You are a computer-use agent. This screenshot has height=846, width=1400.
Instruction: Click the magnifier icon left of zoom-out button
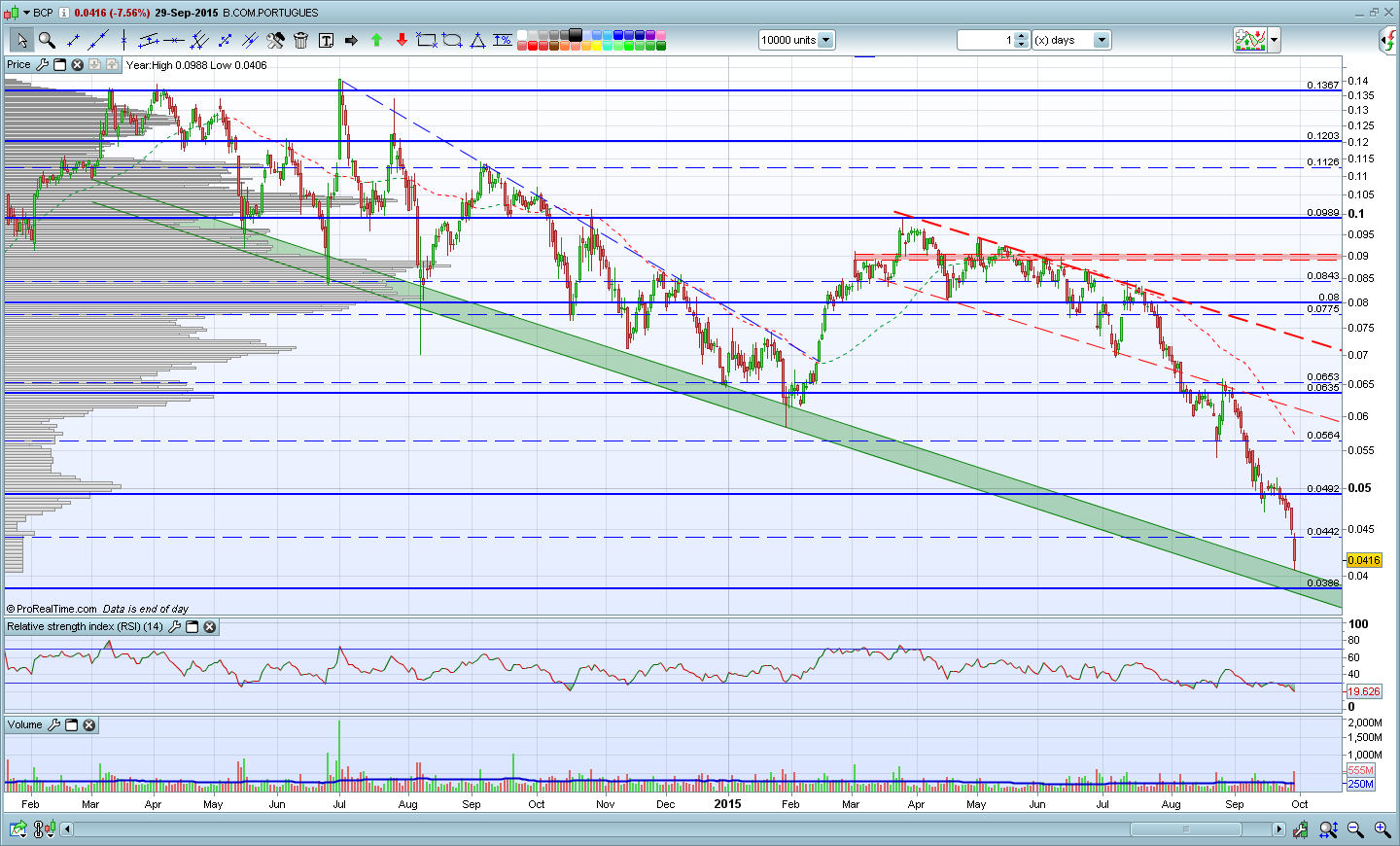(1329, 829)
